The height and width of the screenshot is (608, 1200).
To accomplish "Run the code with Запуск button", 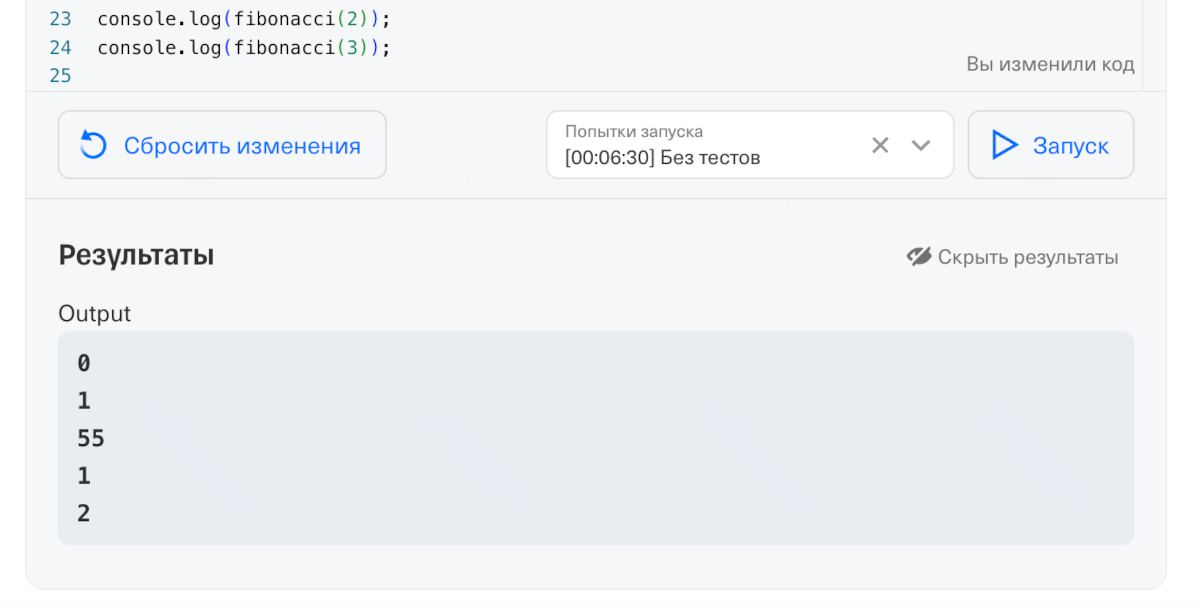I will pos(1051,145).
